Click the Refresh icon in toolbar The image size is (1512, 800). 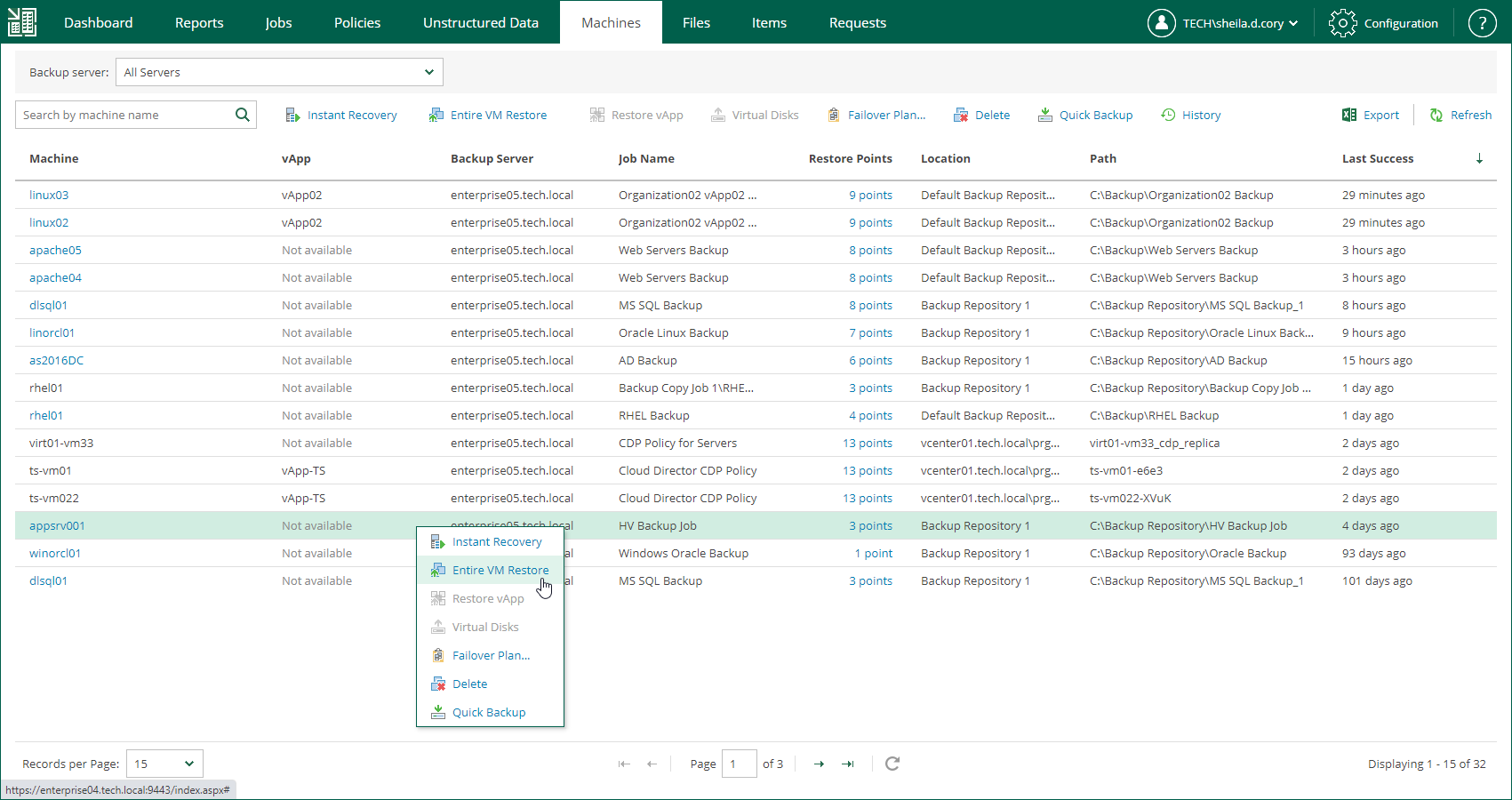coord(1436,116)
